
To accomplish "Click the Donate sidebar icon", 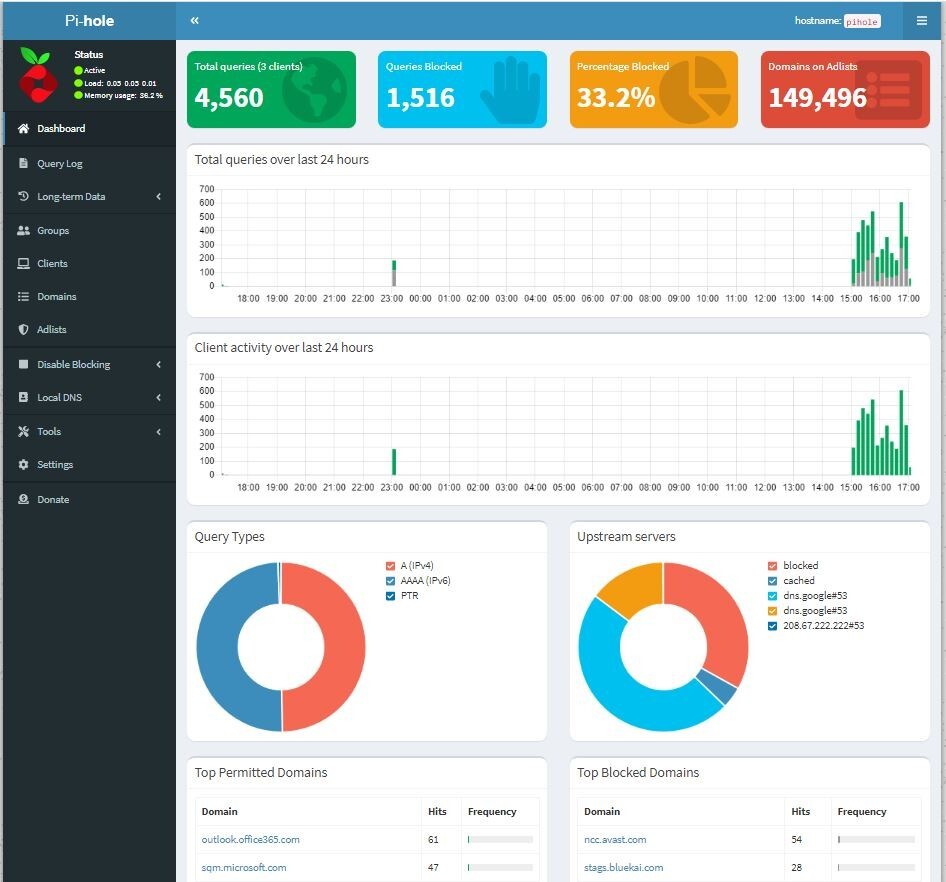I will [x=22, y=499].
